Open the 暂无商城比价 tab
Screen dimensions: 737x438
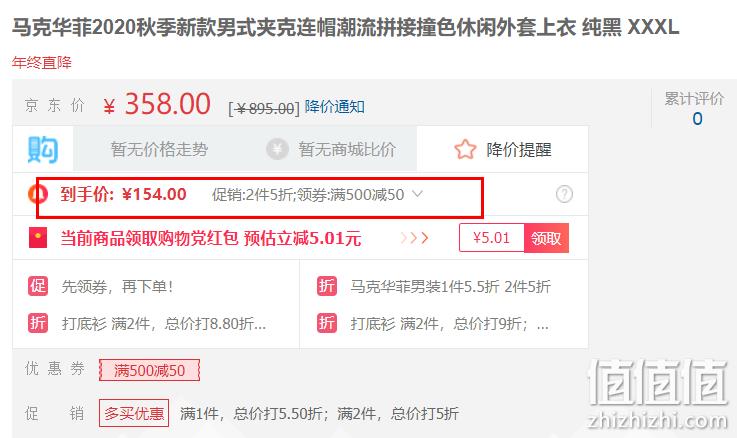coord(331,149)
